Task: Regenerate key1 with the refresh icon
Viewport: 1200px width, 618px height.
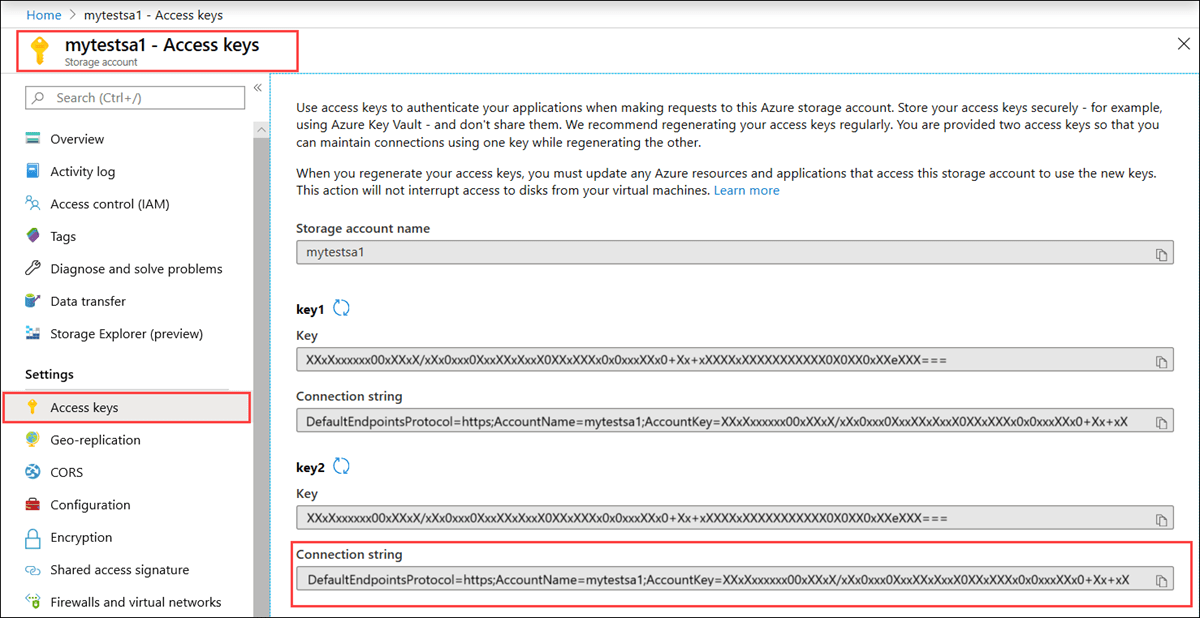Action: point(341,308)
